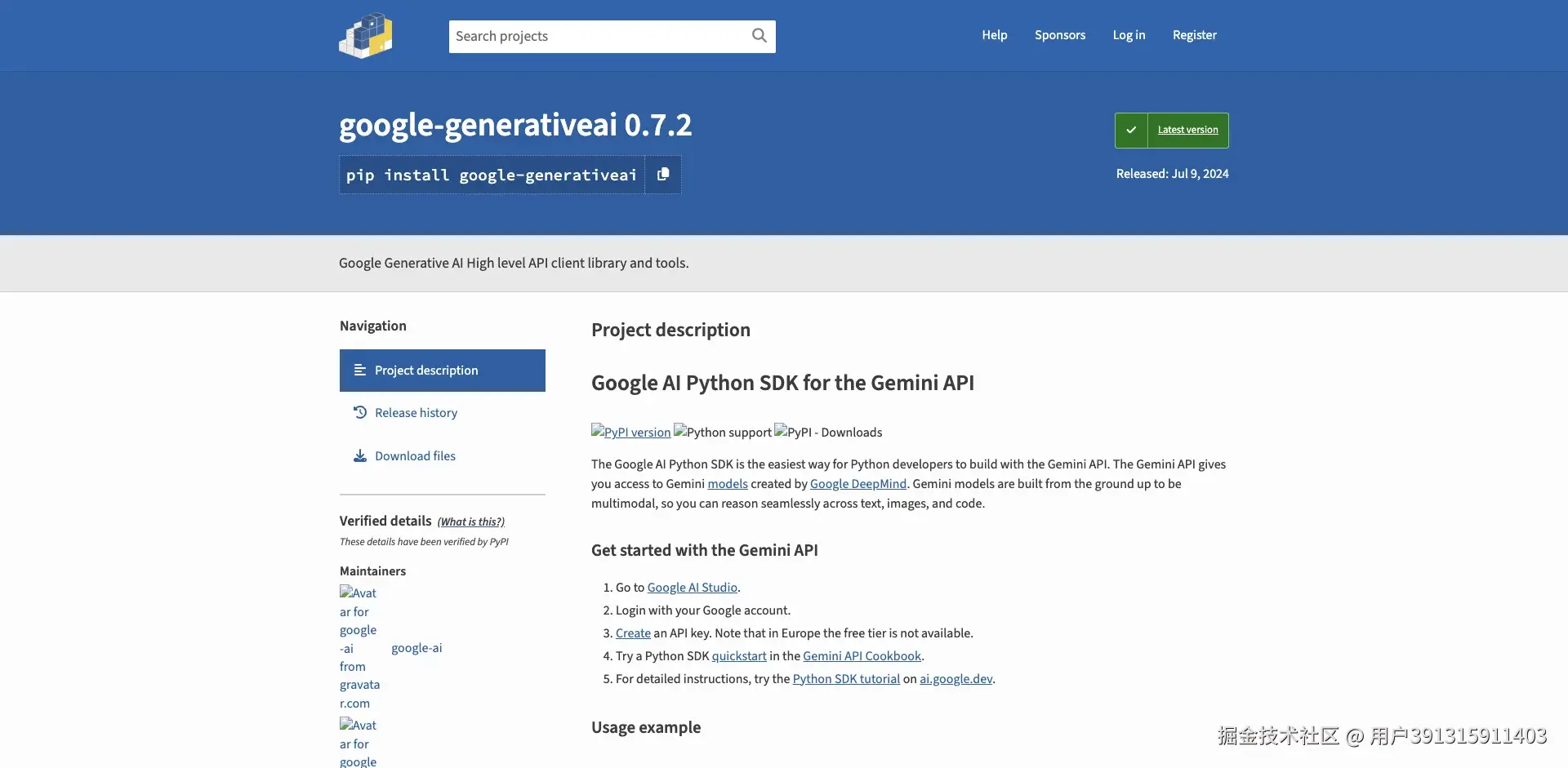Open the Gemini API Cookbook link
This screenshot has height=768, width=1568.
(x=862, y=655)
